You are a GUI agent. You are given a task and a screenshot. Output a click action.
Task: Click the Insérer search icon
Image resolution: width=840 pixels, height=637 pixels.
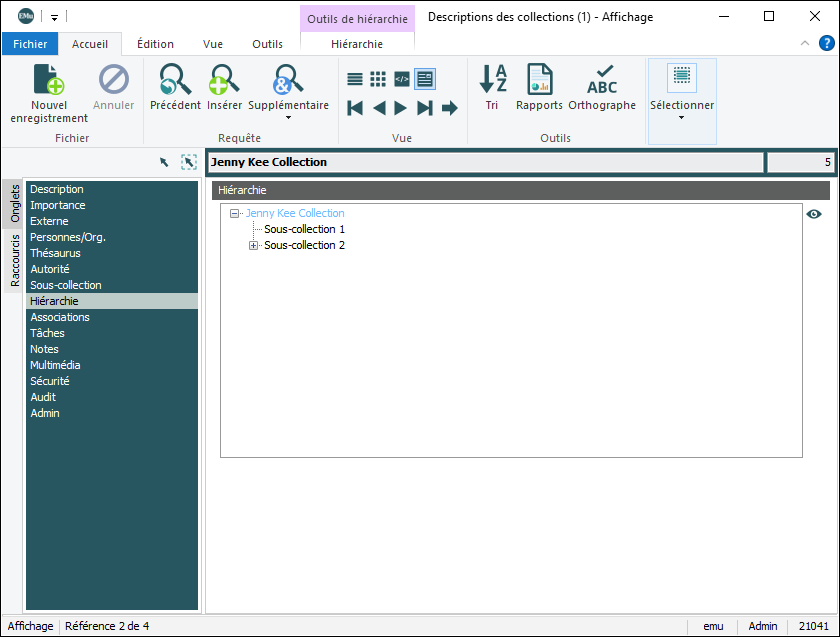pos(224,80)
